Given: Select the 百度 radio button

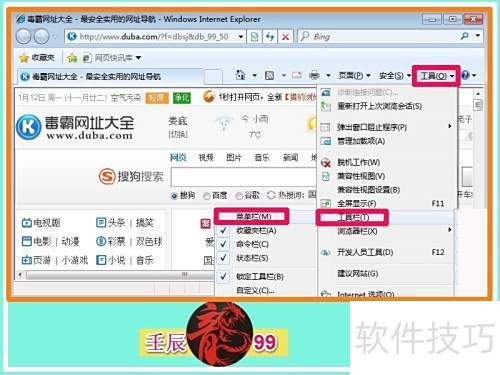Looking at the screenshot, I should tap(207, 196).
